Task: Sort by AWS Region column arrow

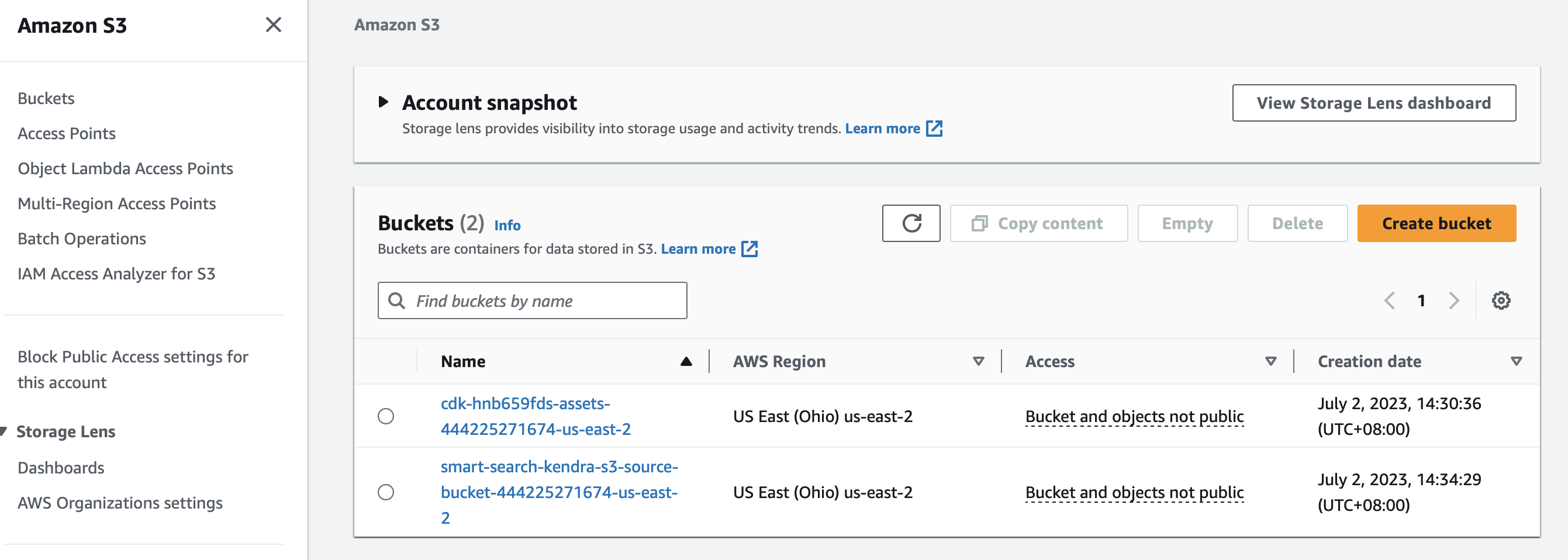Action: point(978,362)
